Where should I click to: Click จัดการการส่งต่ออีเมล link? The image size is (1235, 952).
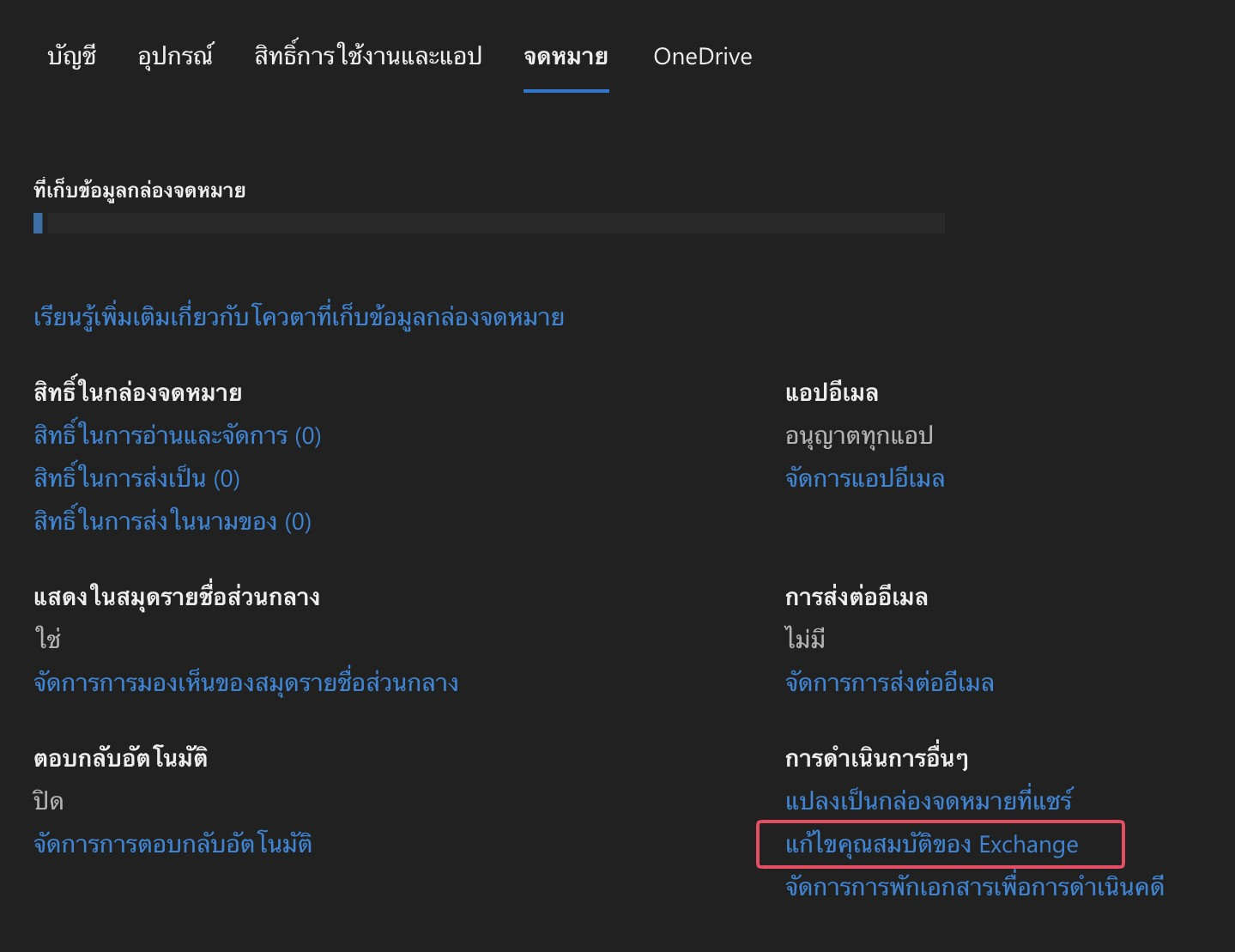[x=889, y=683]
